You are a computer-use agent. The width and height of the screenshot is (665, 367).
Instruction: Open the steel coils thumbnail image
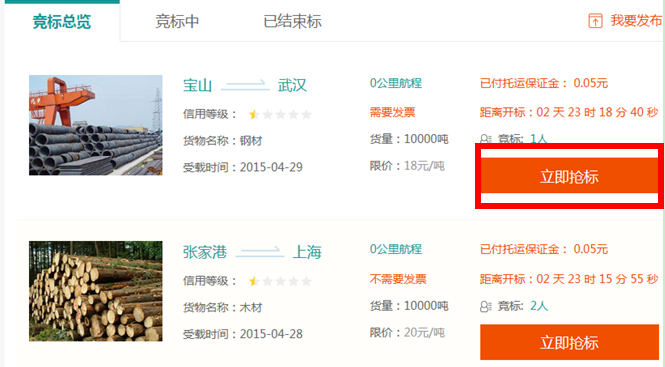pyautogui.click(x=95, y=125)
